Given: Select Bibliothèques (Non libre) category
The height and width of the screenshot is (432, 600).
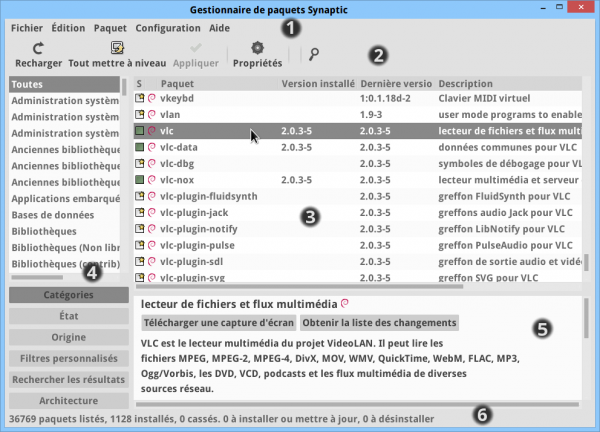Looking at the screenshot, I should (64, 248).
